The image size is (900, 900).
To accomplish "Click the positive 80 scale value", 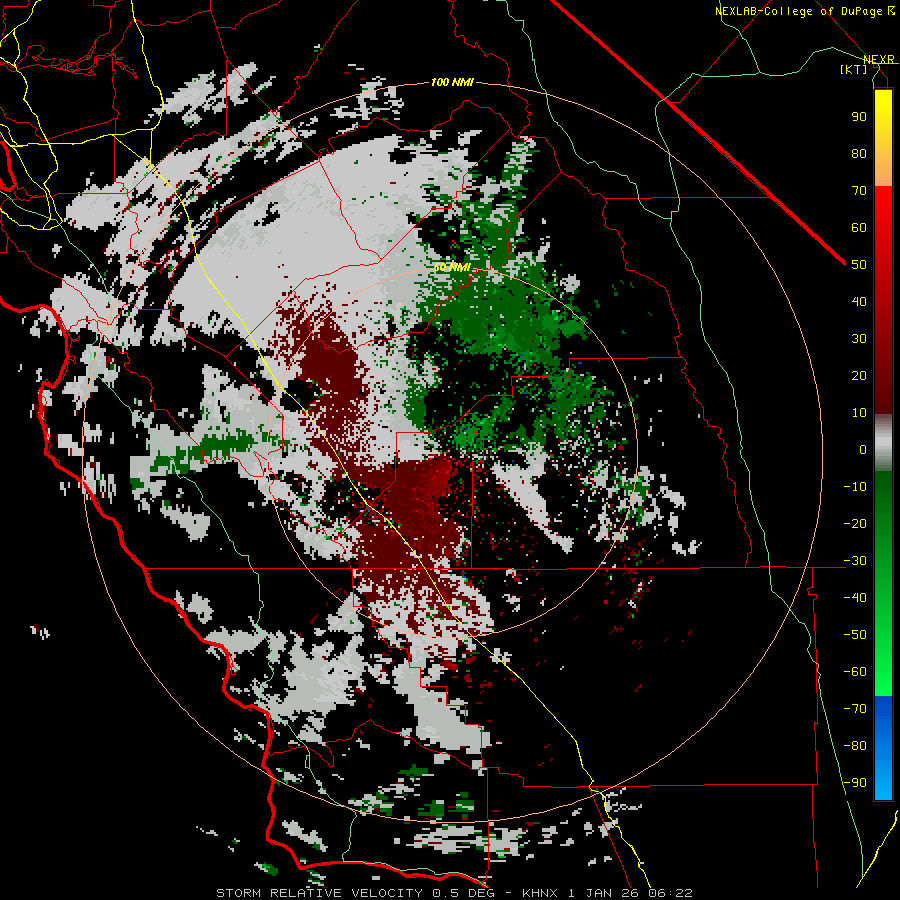I will pos(859,154).
